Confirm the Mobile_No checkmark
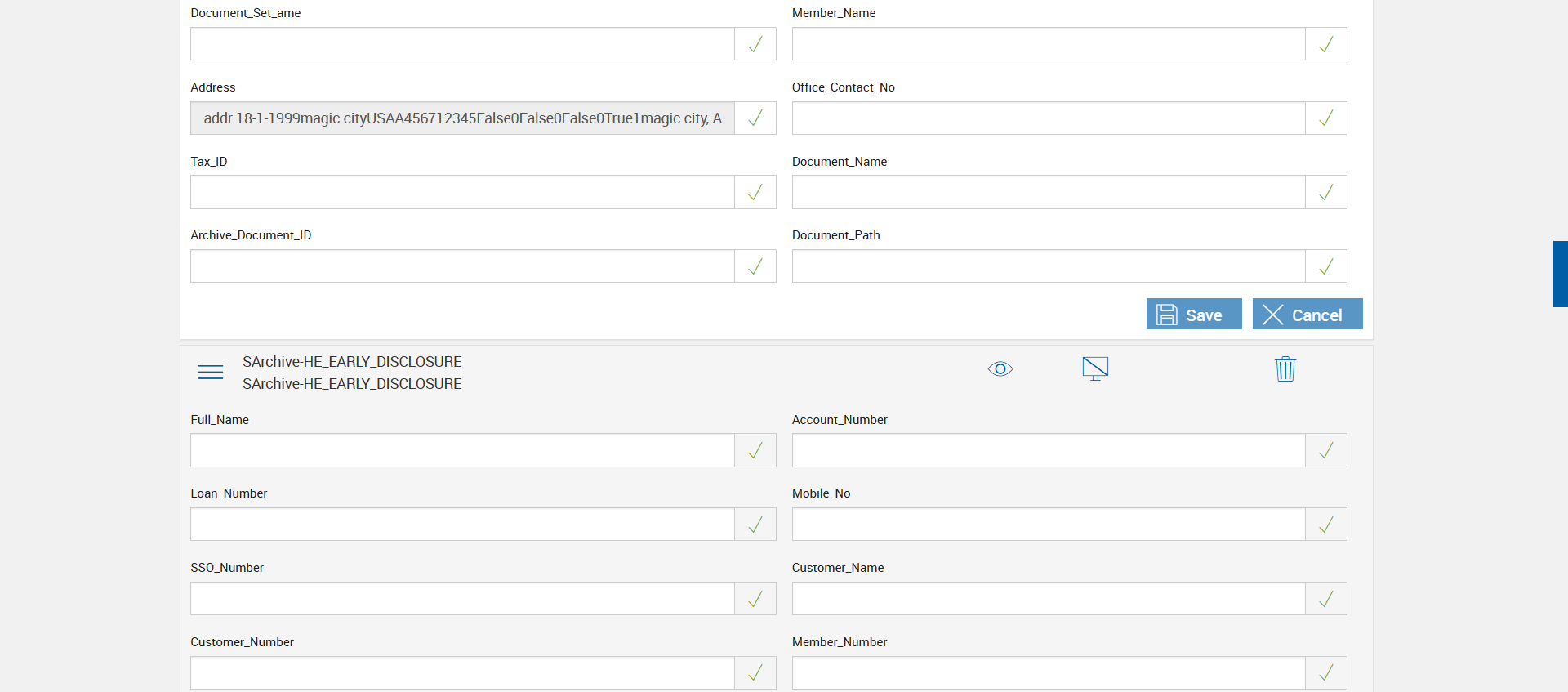Viewport: 1568px width, 692px height. 1325,525
